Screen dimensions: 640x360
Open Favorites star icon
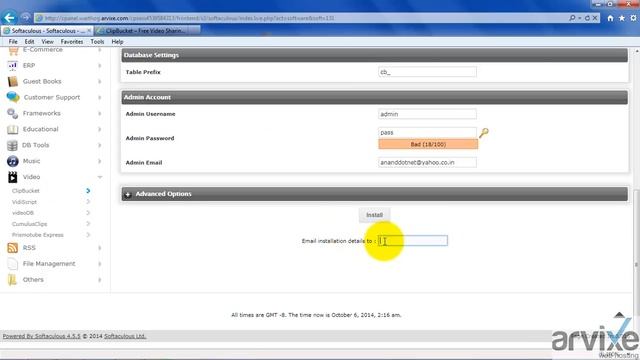coord(622,18)
